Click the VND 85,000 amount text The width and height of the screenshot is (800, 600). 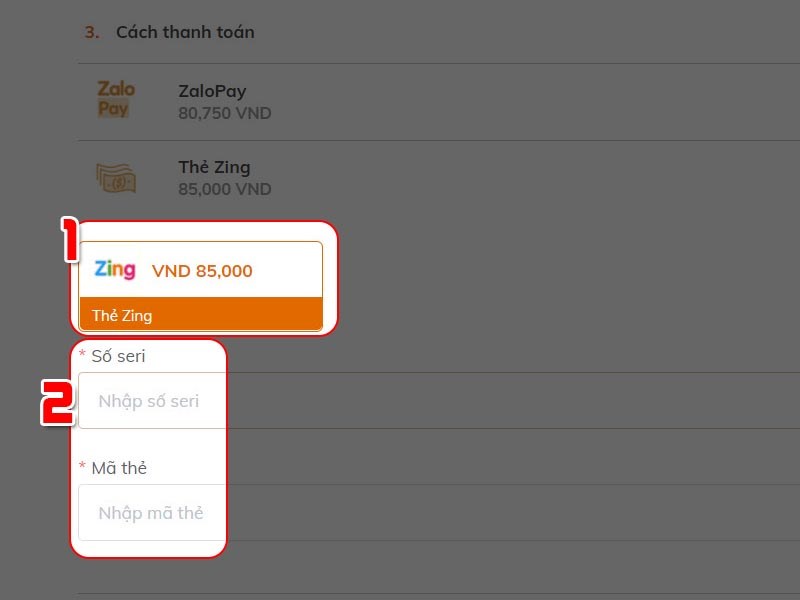click(202, 270)
